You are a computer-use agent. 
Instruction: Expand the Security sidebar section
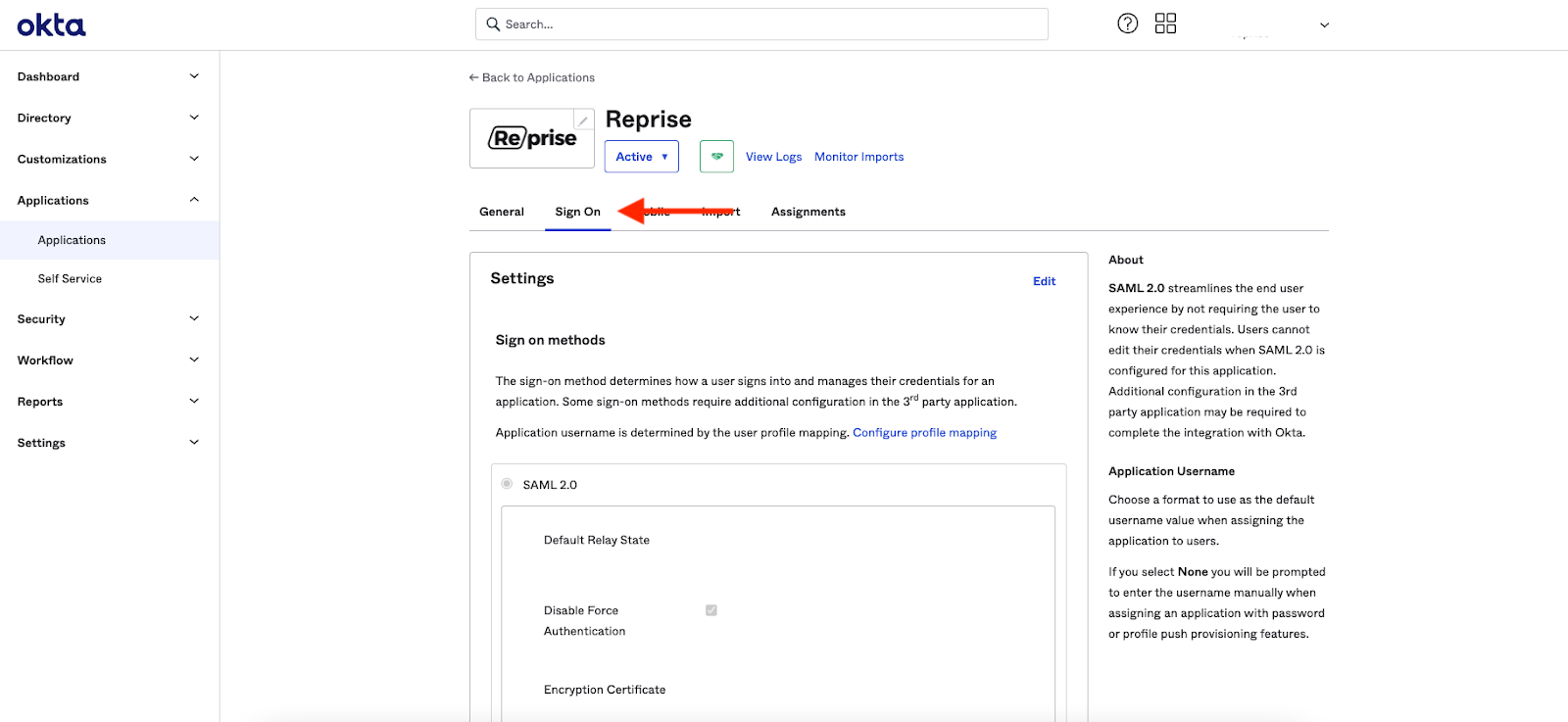point(109,319)
